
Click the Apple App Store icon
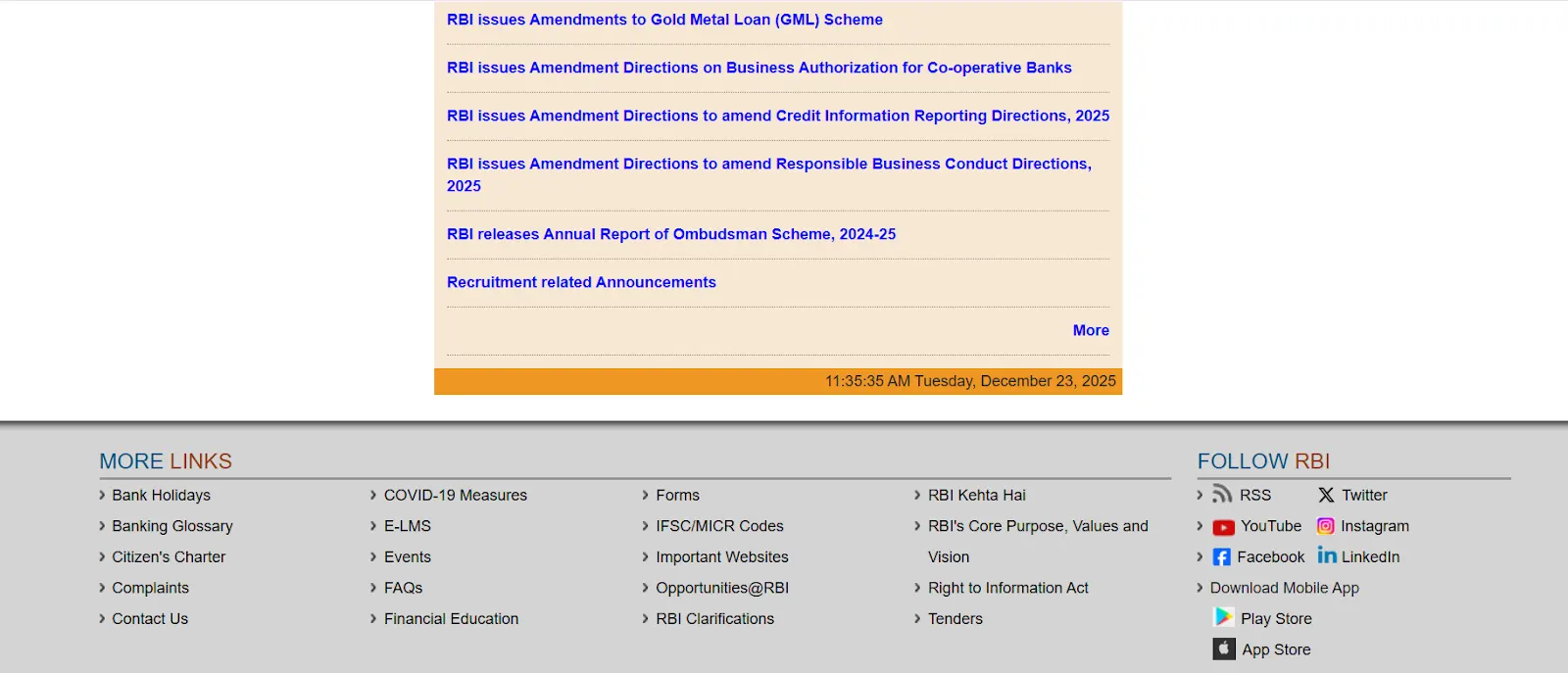(1224, 649)
